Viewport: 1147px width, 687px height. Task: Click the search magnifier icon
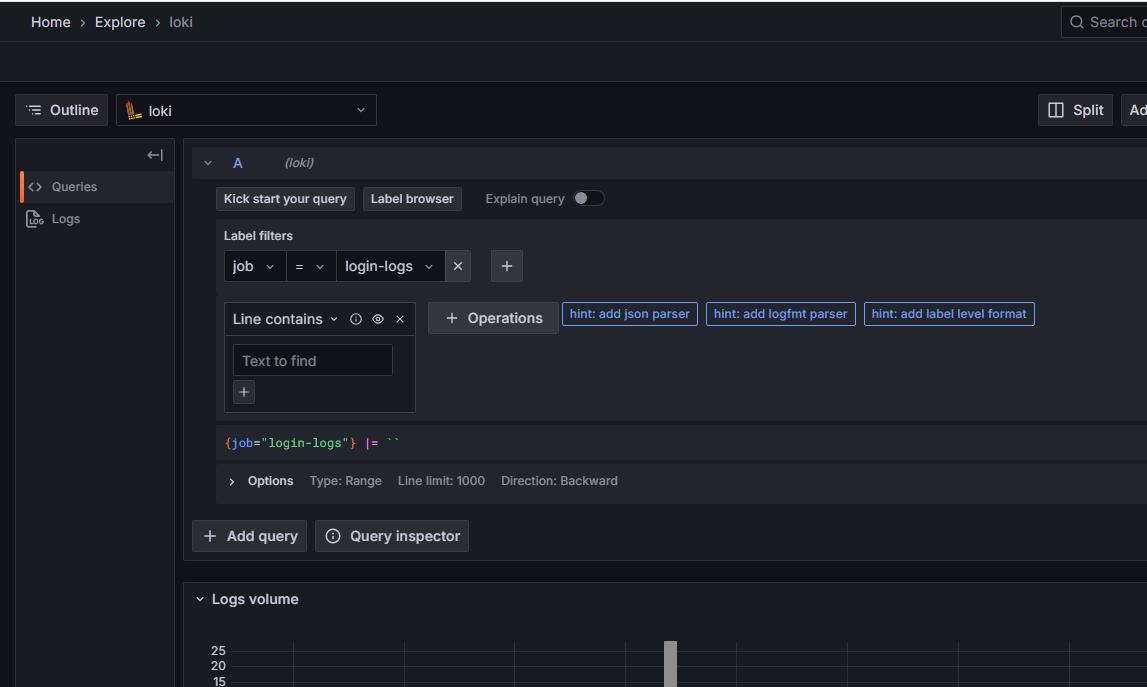click(1077, 22)
